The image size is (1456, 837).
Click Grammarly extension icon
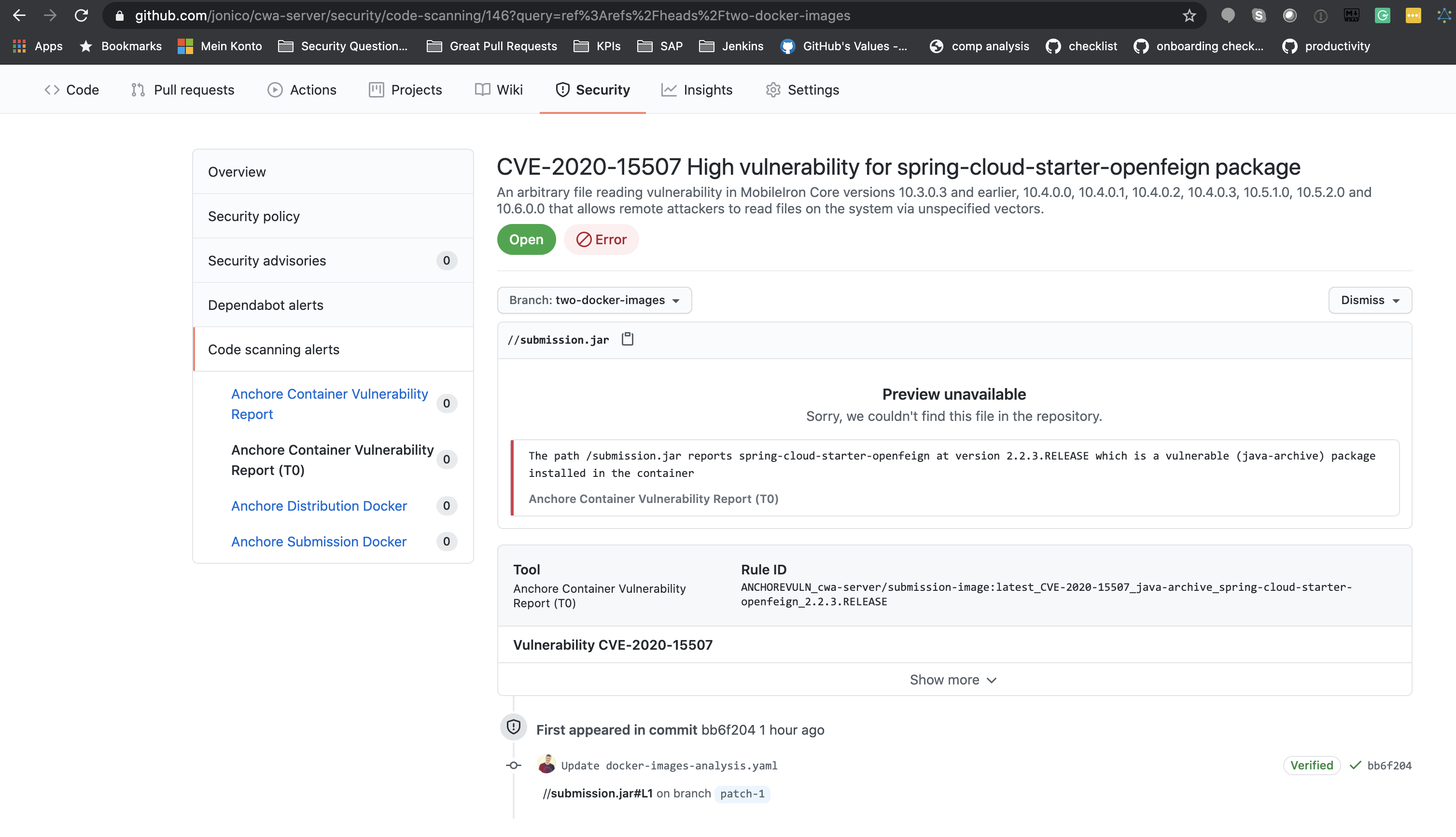point(1382,15)
